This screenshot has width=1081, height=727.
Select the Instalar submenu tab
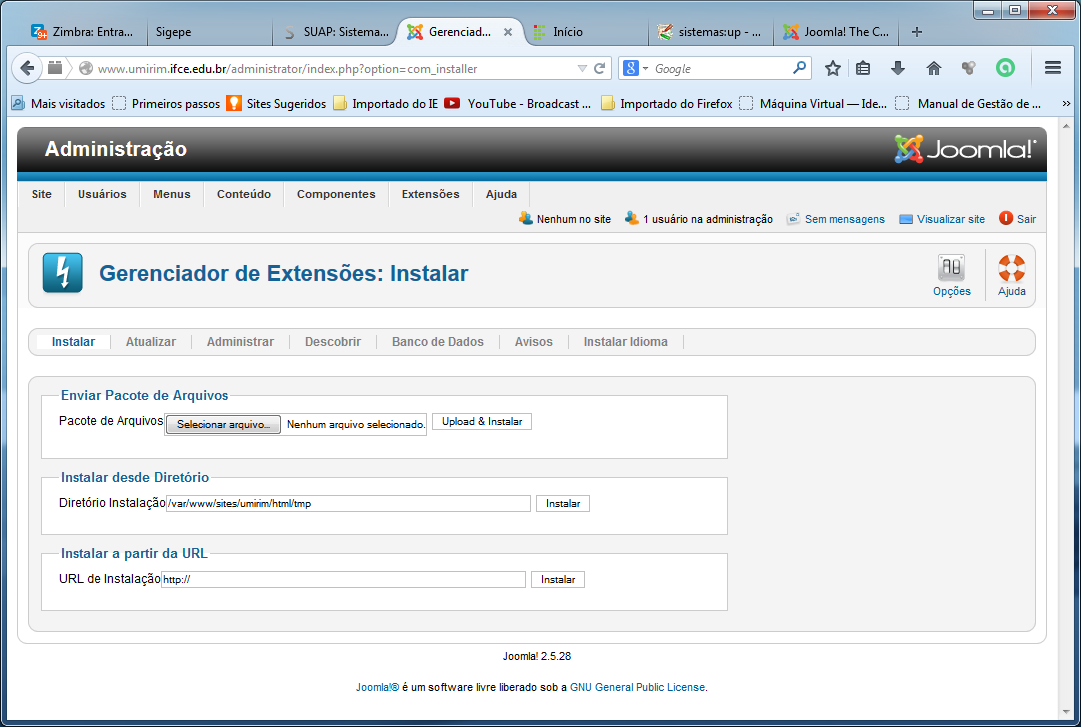click(x=73, y=342)
